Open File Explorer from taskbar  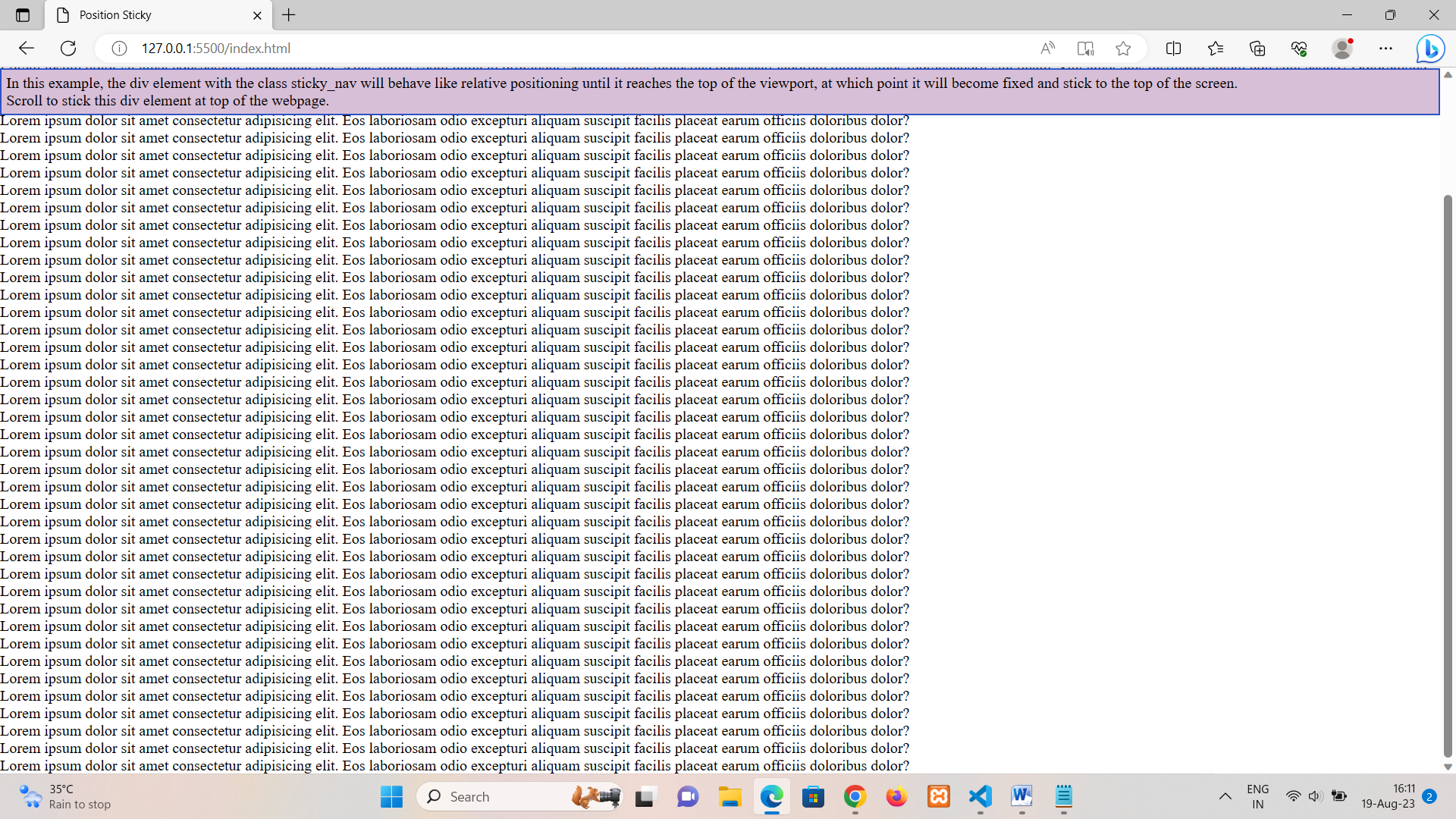(730, 797)
